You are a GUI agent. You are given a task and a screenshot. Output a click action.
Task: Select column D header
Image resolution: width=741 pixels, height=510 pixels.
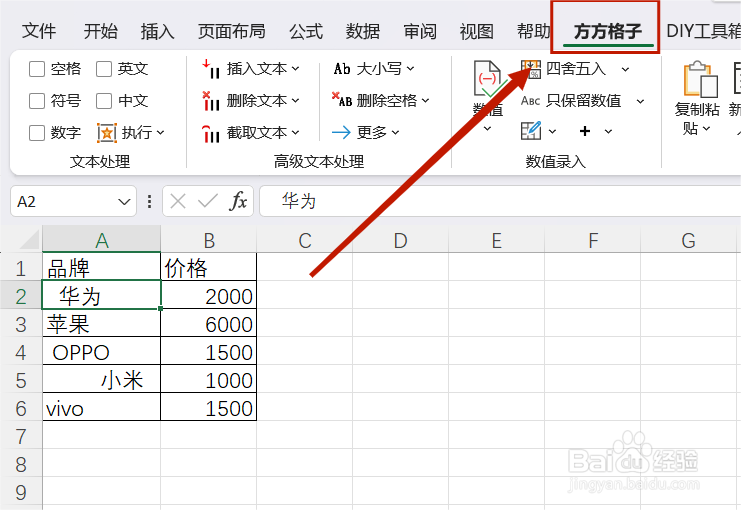tap(400, 240)
